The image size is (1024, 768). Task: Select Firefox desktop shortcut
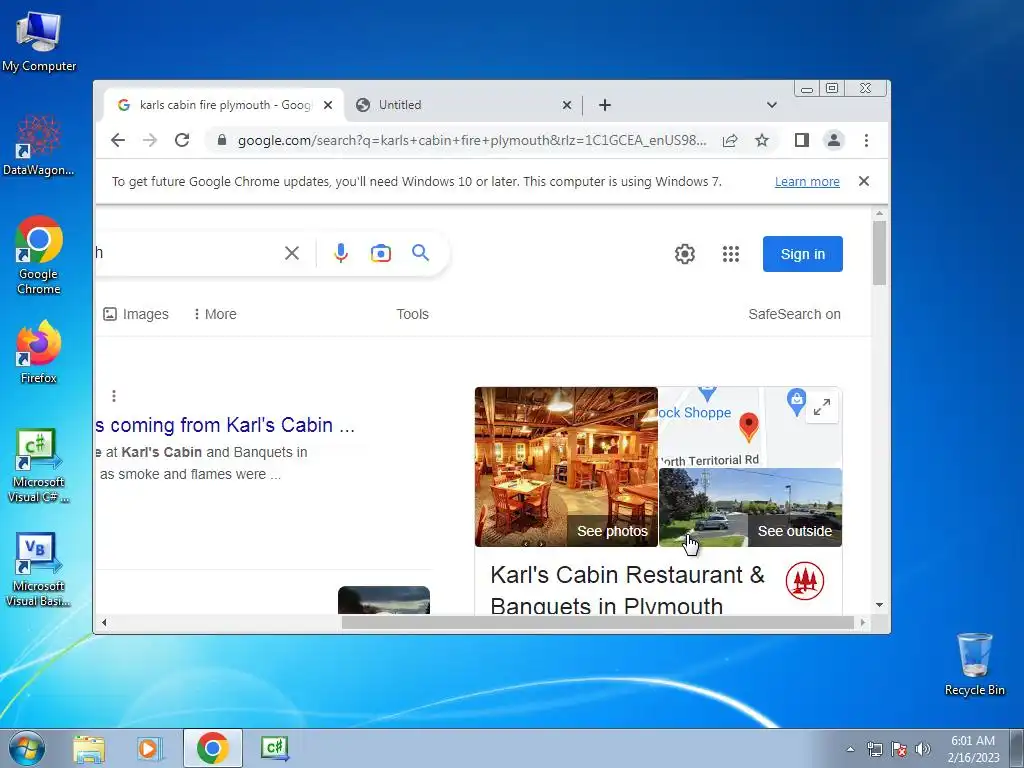39,351
